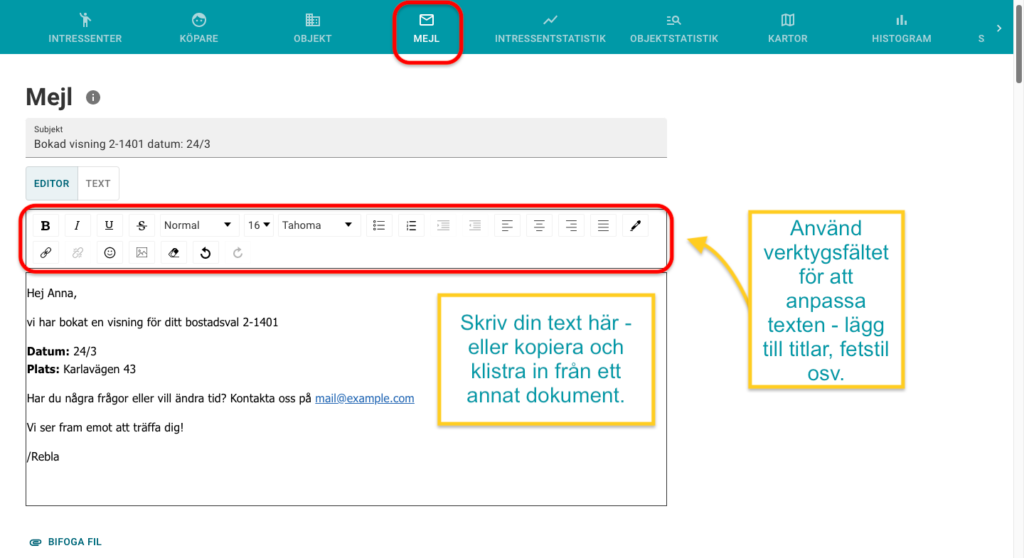The height and width of the screenshot is (558, 1024).
Task: Open the font size 16 dropdown
Action: [259, 225]
